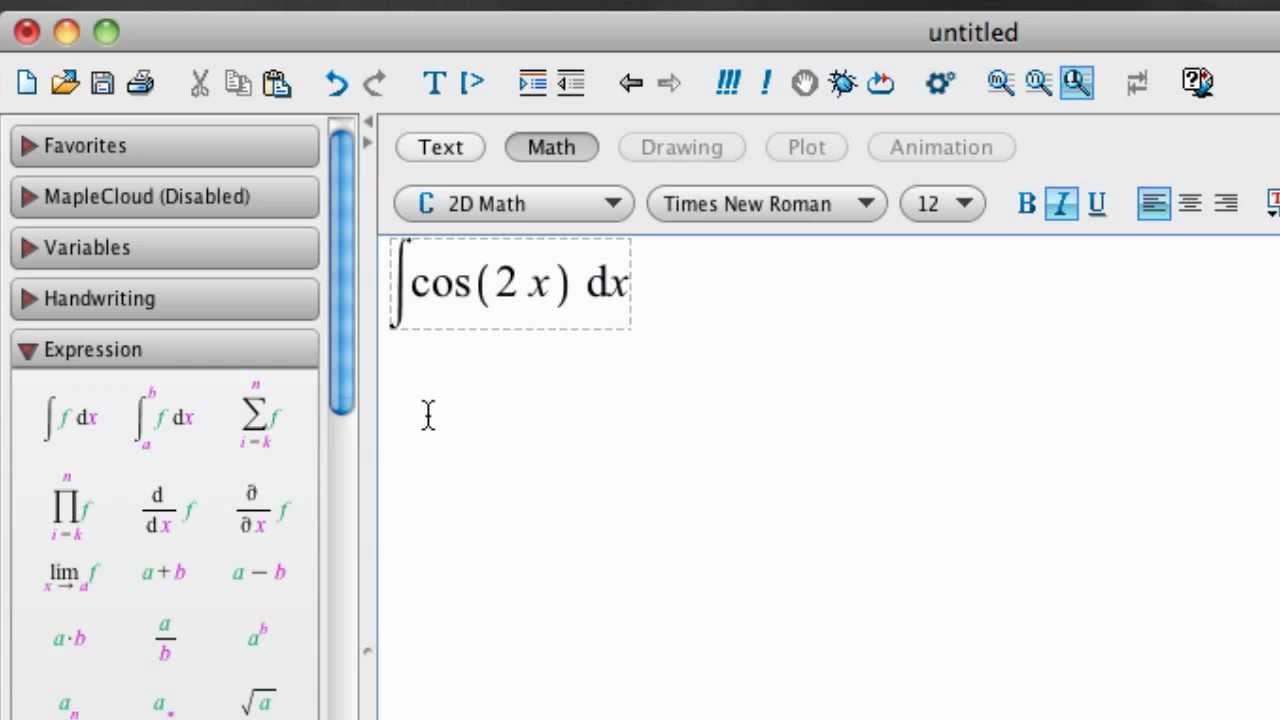
Task: Align text right
Action: pos(1225,204)
